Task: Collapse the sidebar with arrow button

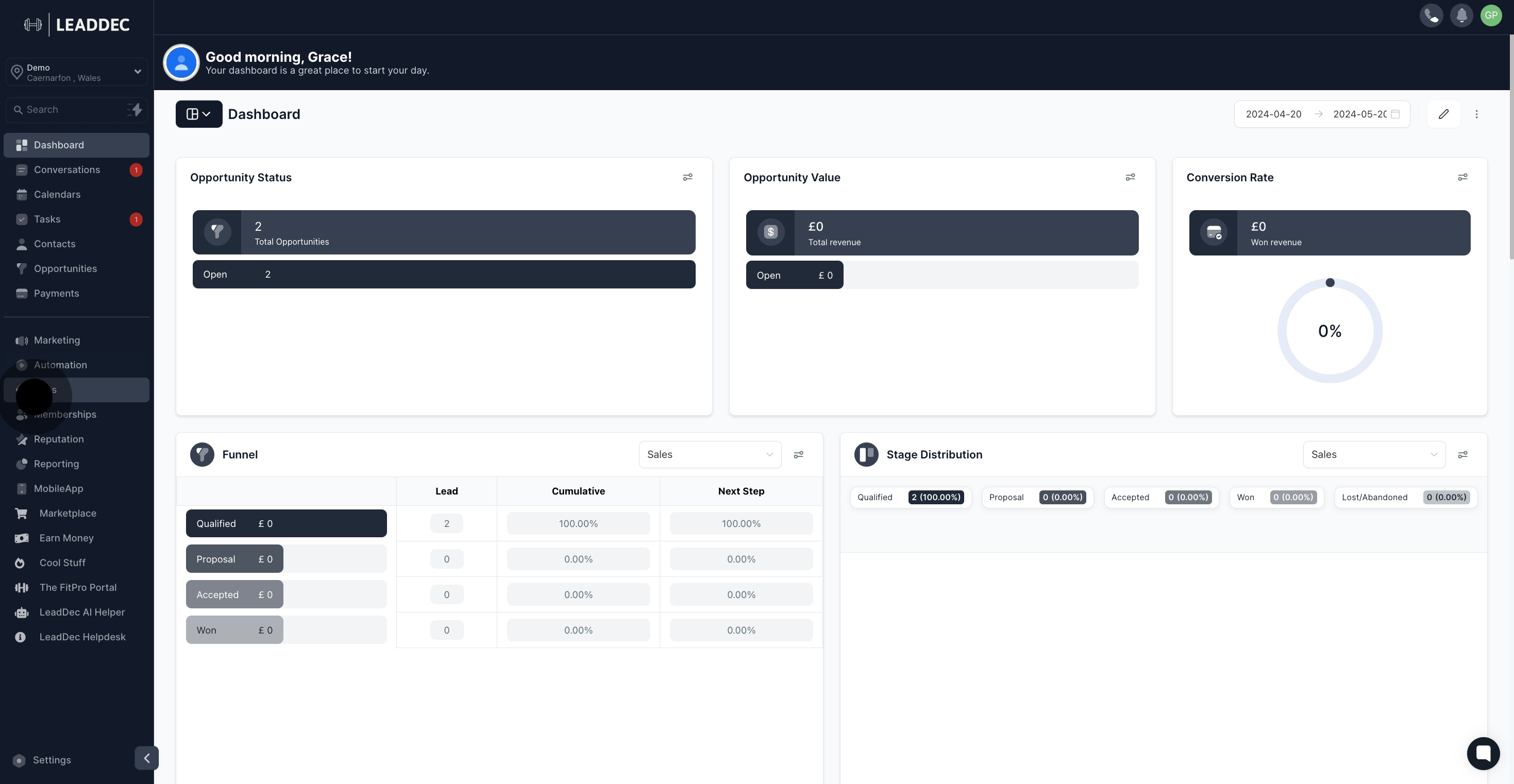Action: tap(146, 758)
